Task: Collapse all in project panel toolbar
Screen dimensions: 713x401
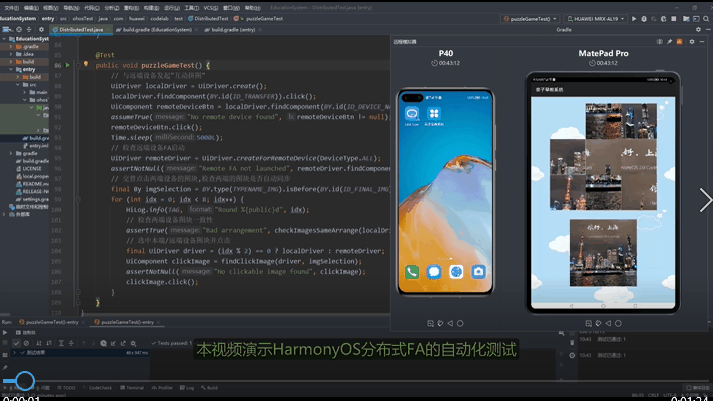Action: click(x=29, y=30)
